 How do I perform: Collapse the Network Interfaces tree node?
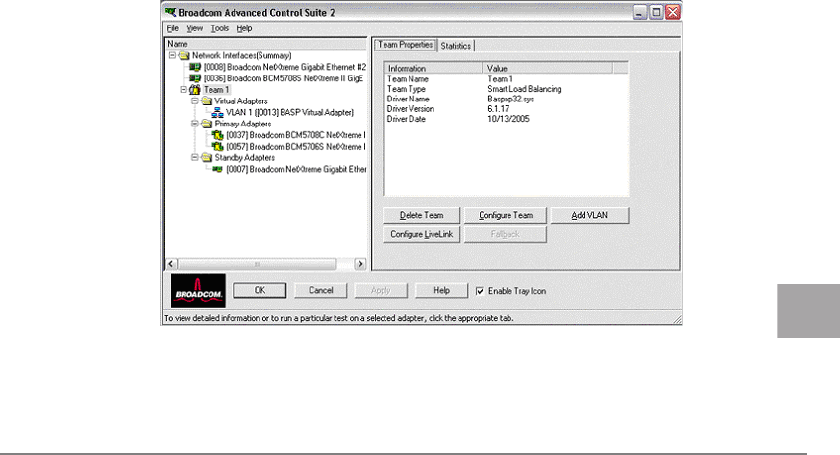pos(172,55)
